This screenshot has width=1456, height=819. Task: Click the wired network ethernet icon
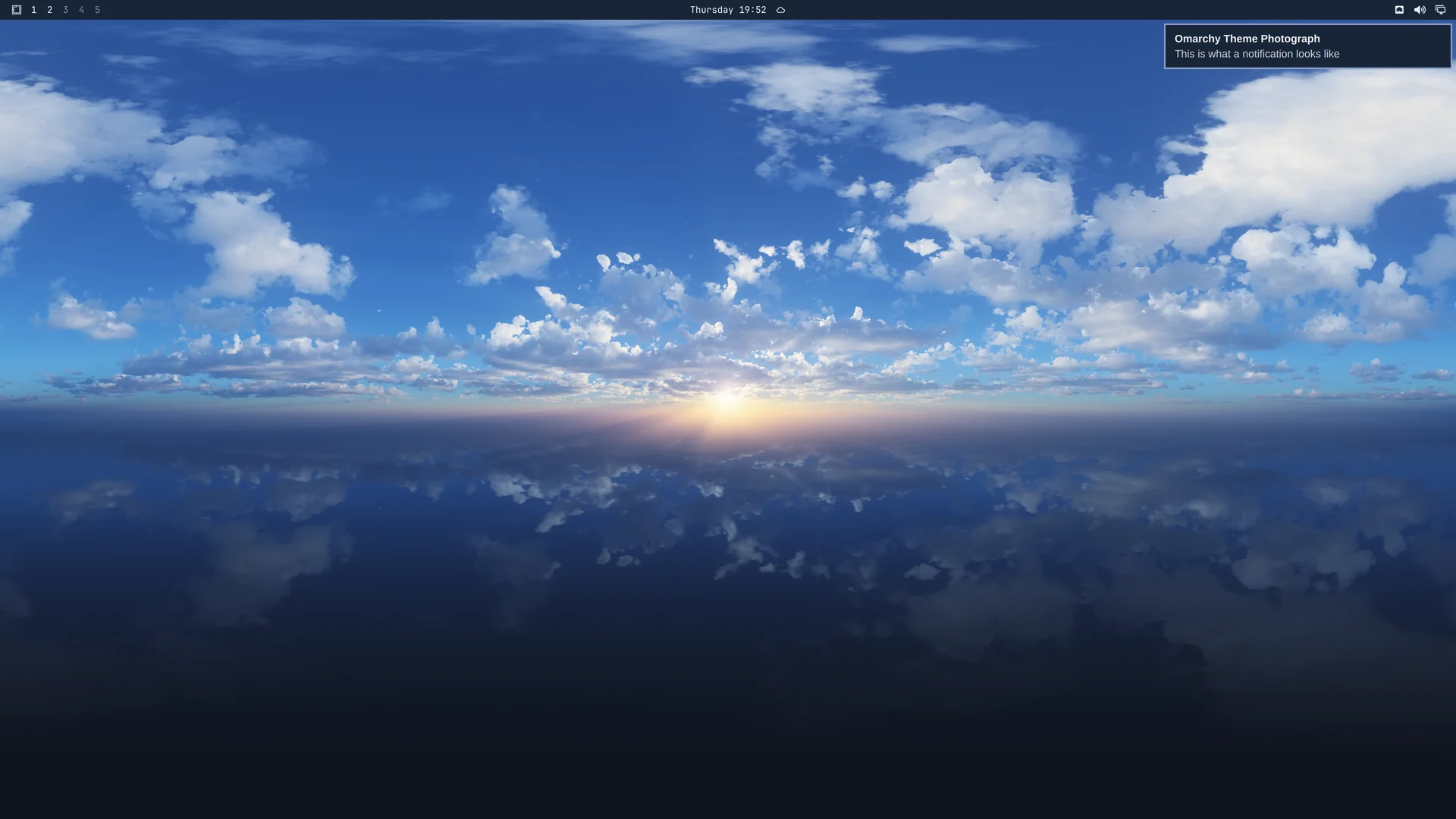1399,10
